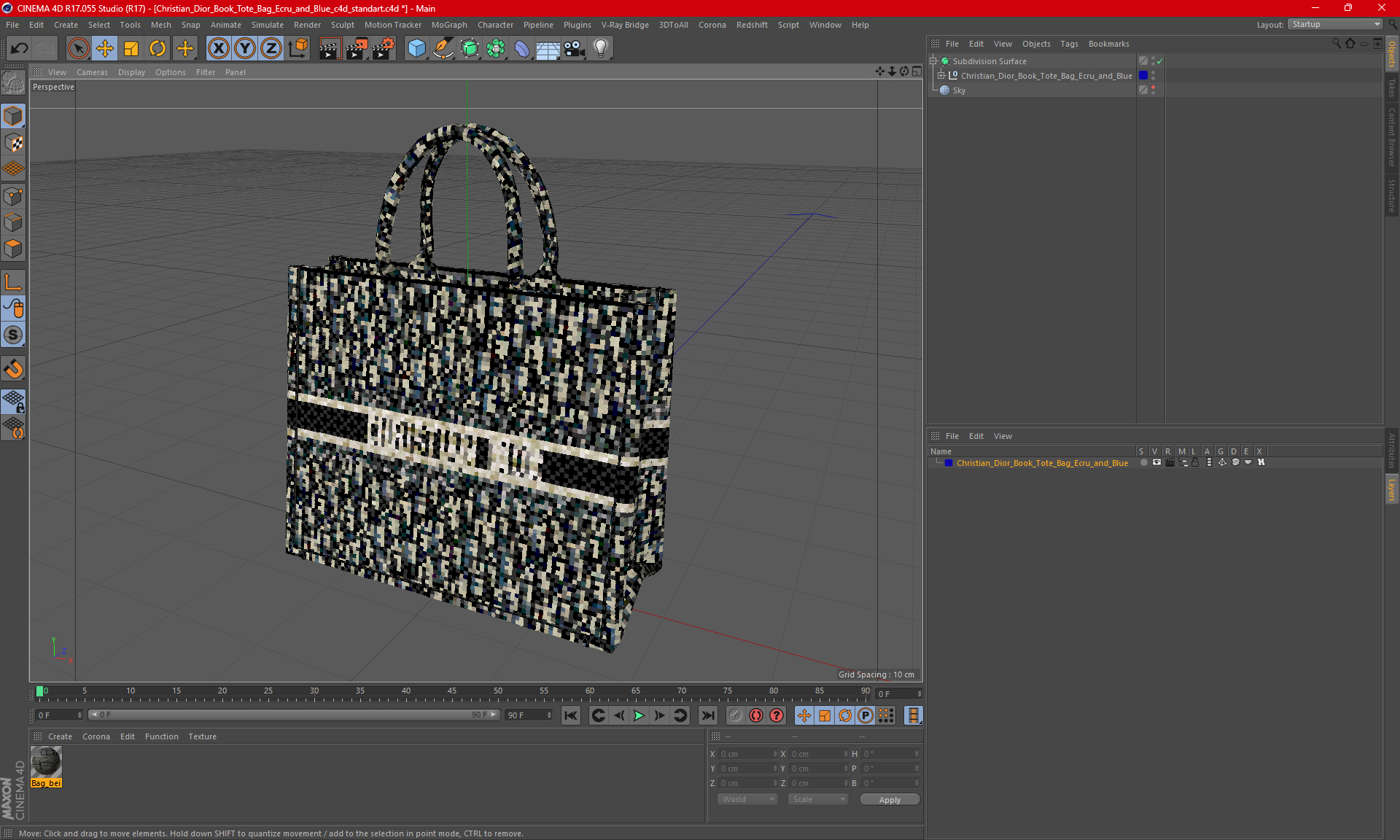This screenshot has width=1400, height=840.
Task: Open the World coordinate dropdown
Action: click(x=747, y=799)
